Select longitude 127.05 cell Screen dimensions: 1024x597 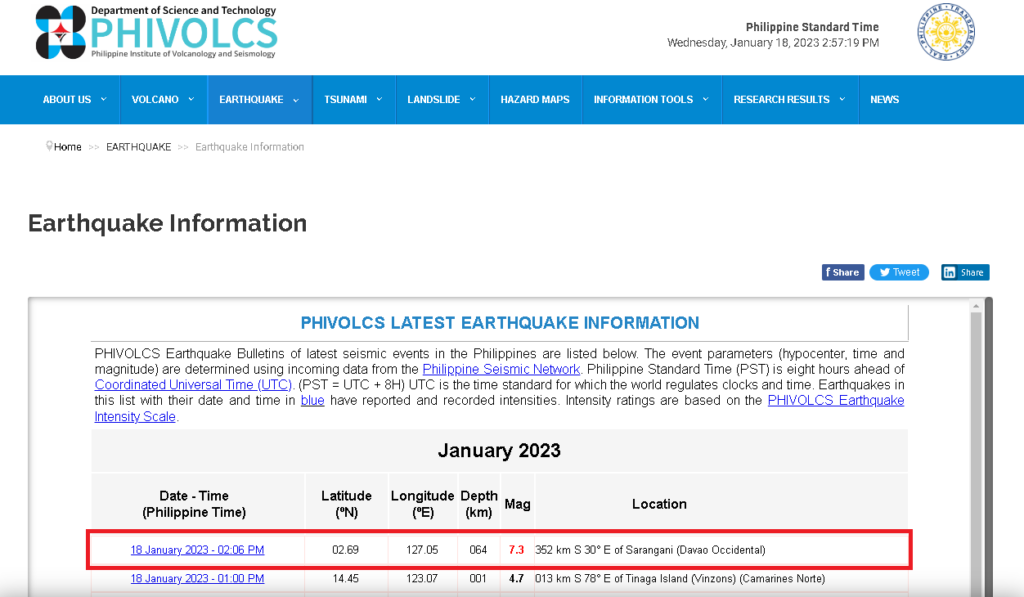click(422, 550)
